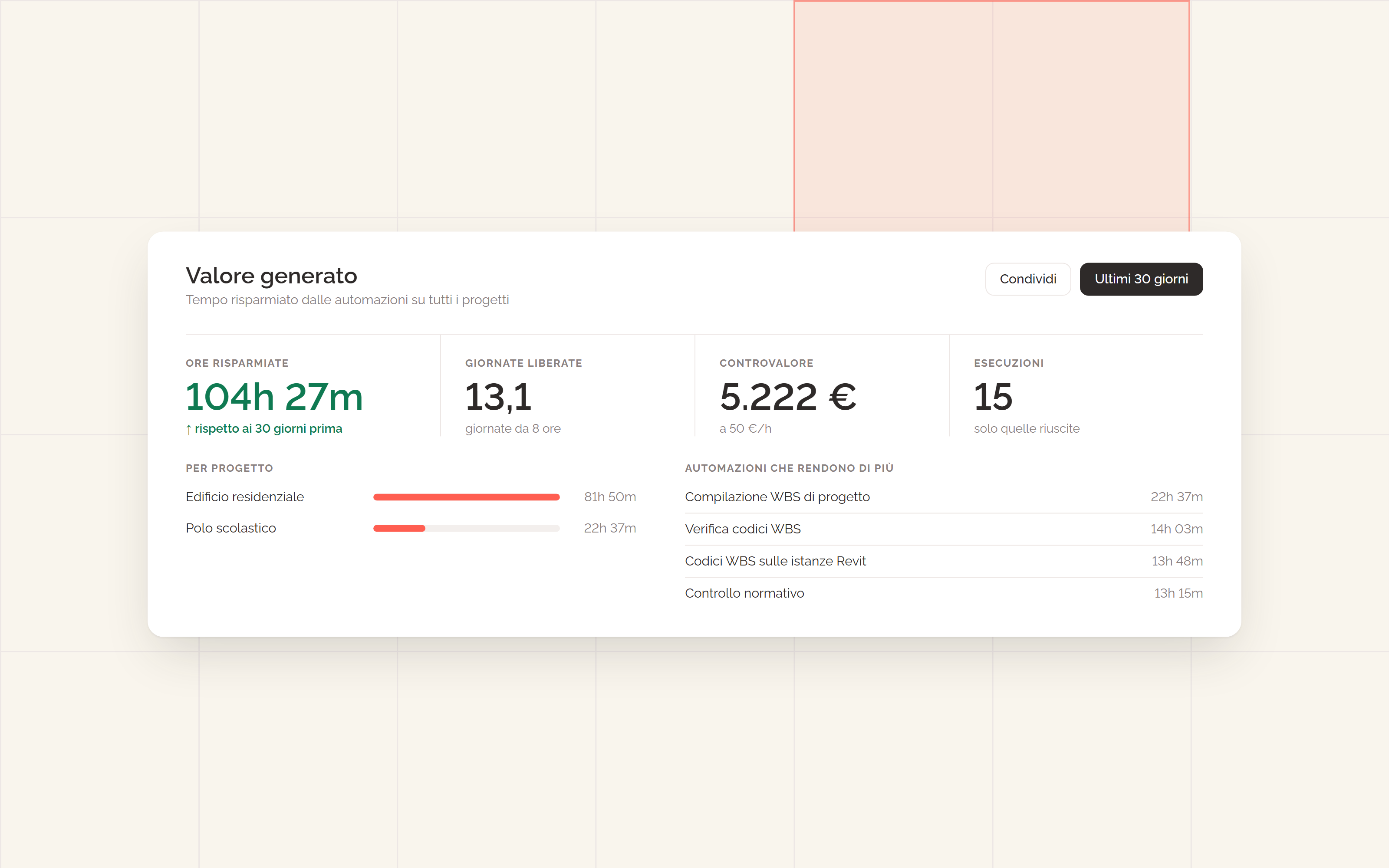Click the up arrow trend indicator
Screen dimensions: 1389x868
pyautogui.click(x=189, y=429)
